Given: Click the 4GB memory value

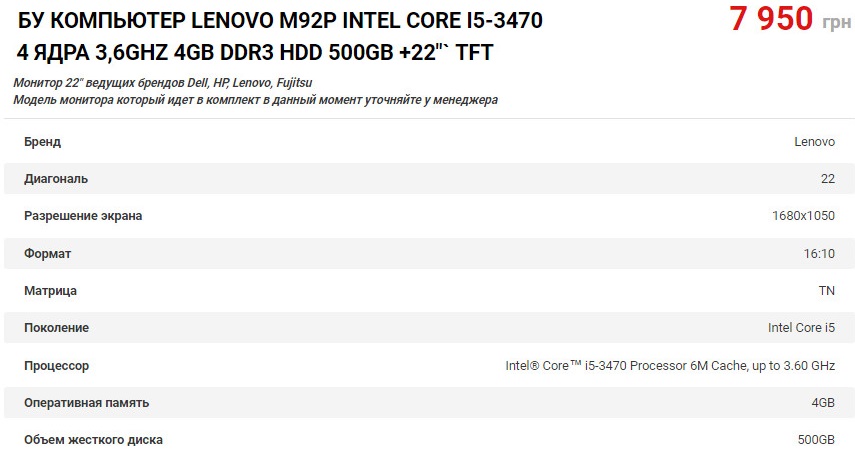Looking at the screenshot, I should (823, 403).
